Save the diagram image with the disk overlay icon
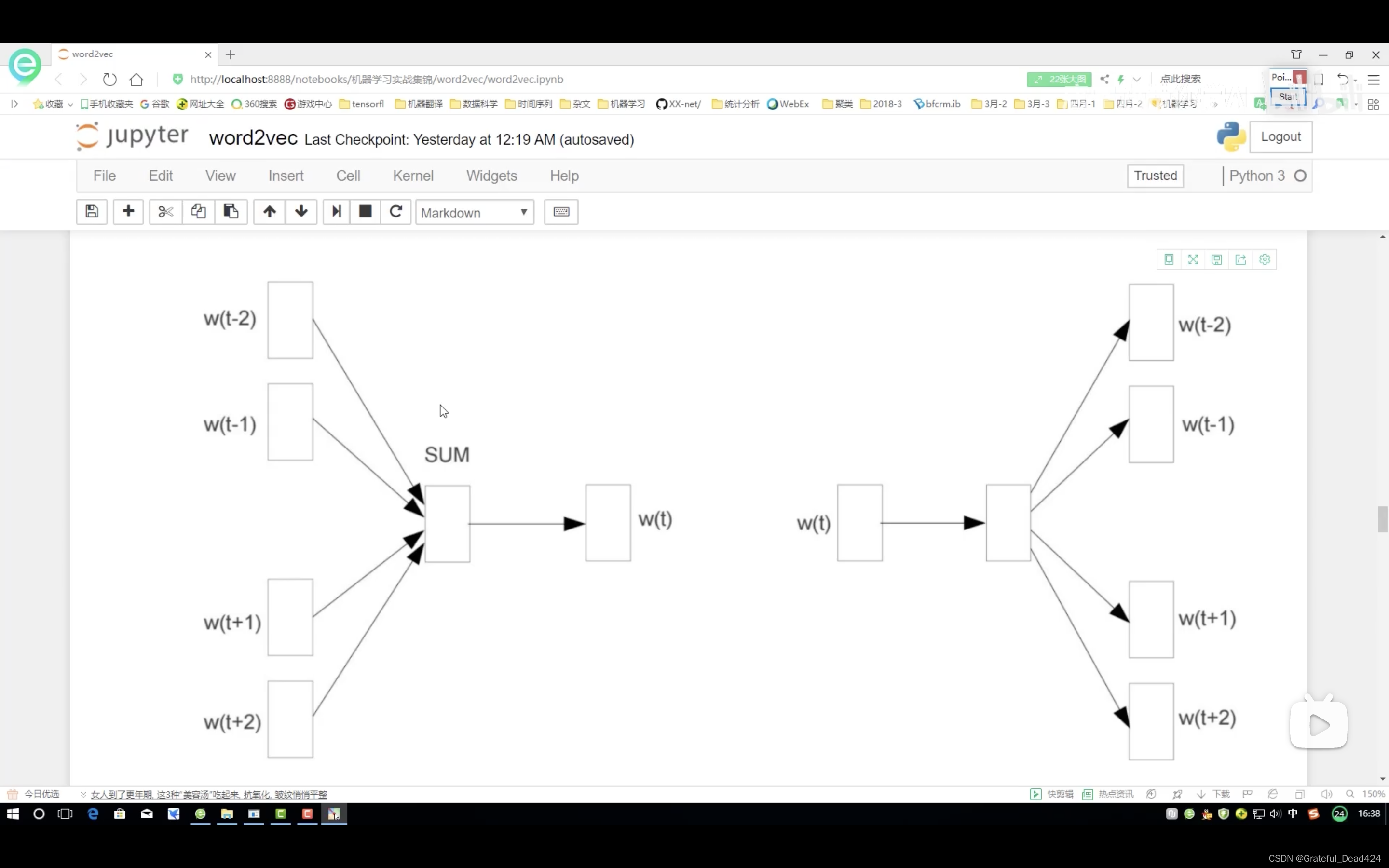The height and width of the screenshot is (868, 1389). (1217, 259)
